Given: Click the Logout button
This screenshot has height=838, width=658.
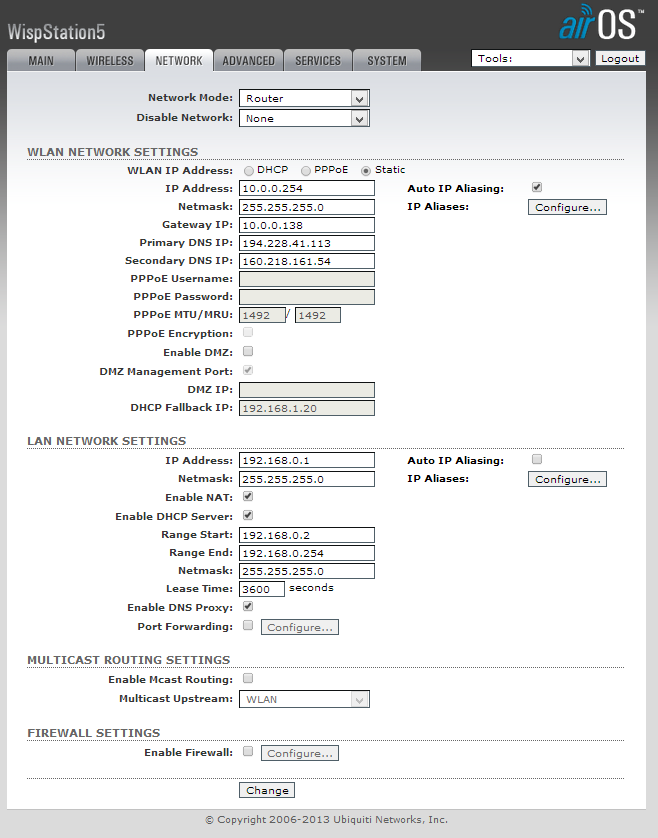Looking at the screenshot, I should [x=620, y=58].
